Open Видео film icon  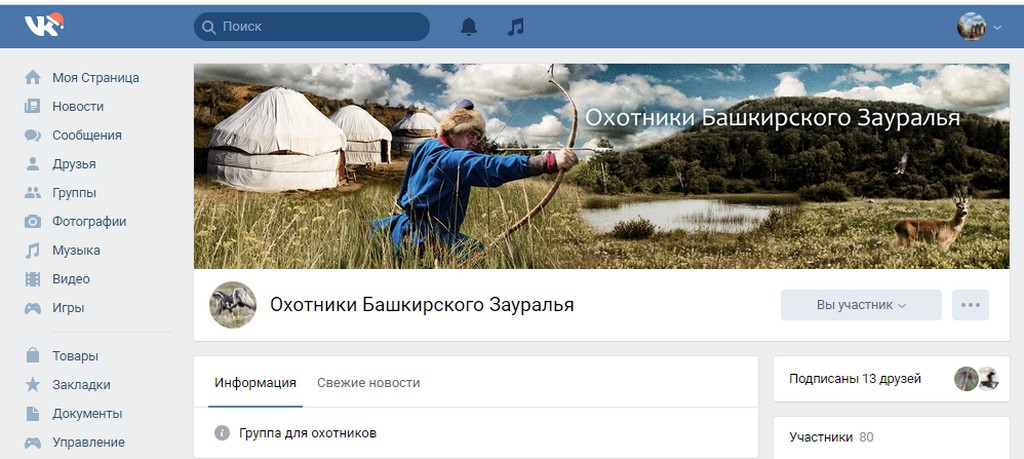[x=33, y=279]
